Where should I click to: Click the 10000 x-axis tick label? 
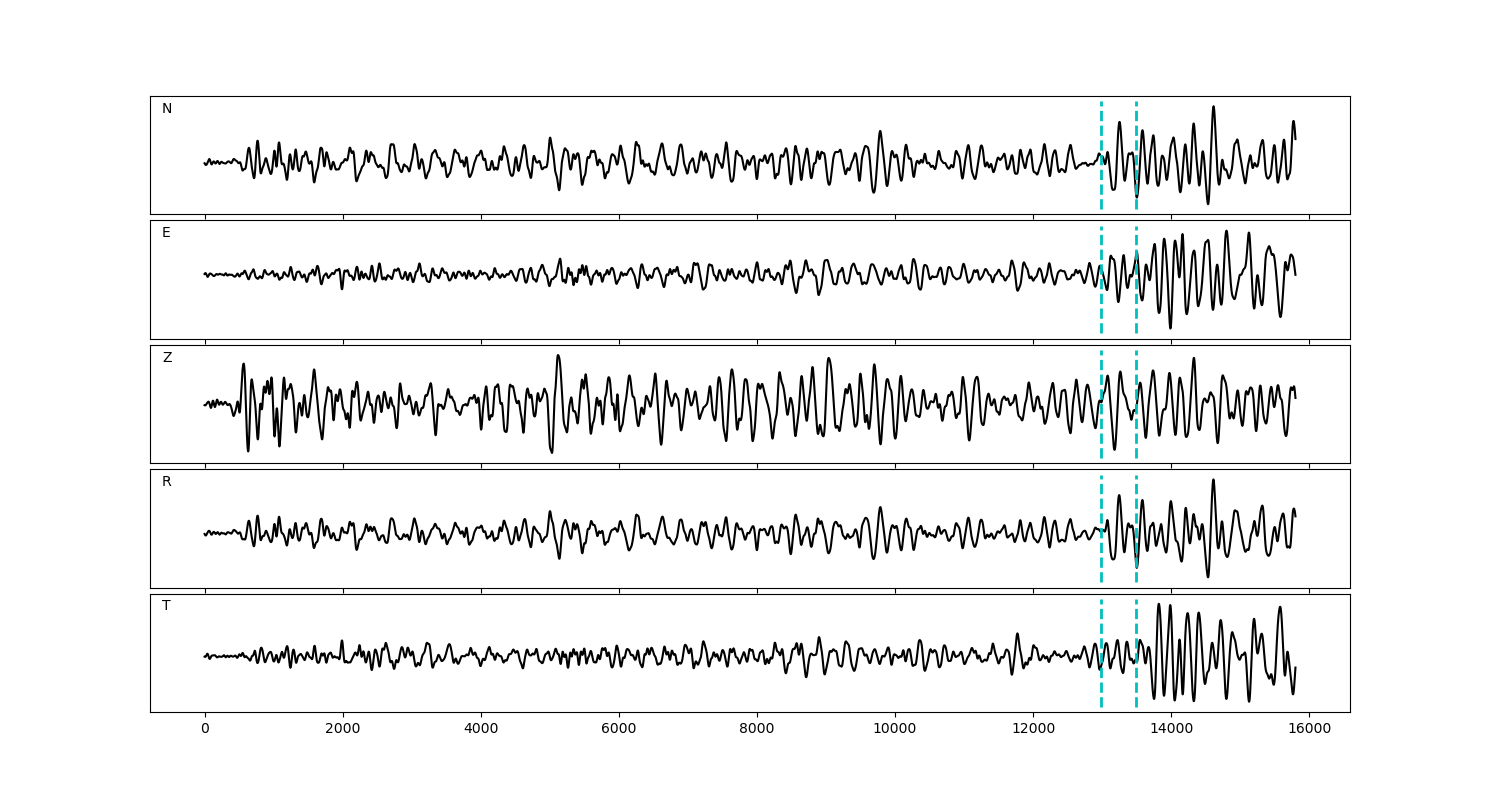click(x=895, y=730)
